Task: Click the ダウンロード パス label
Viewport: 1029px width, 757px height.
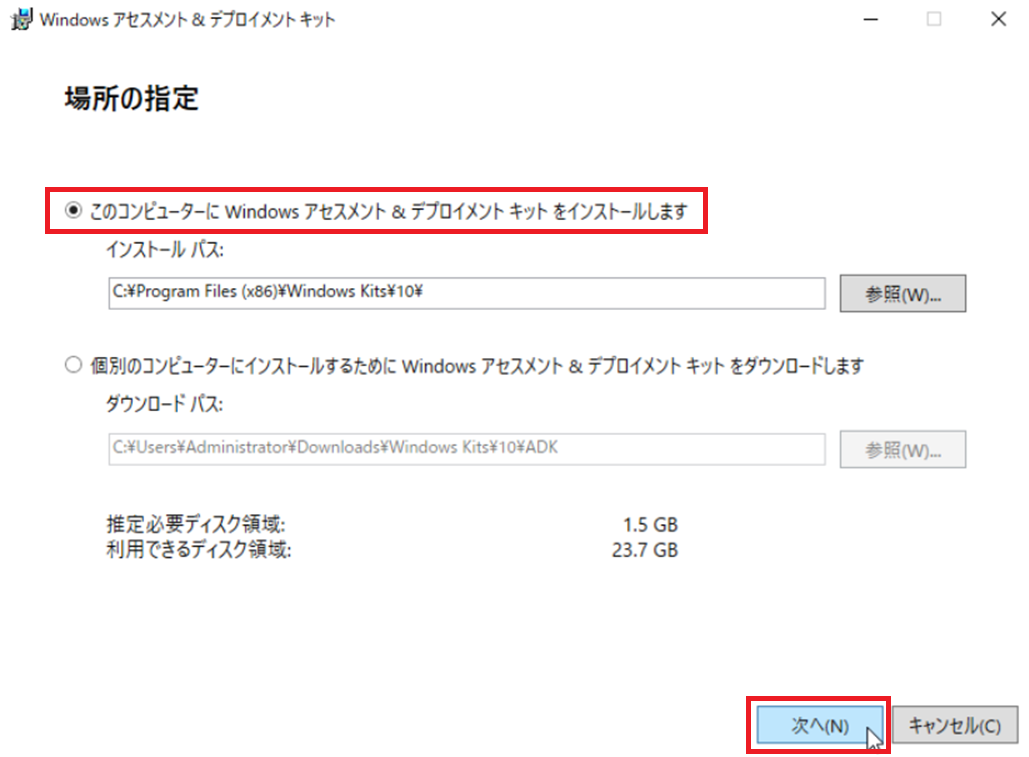Action: (x=165, y=403)
